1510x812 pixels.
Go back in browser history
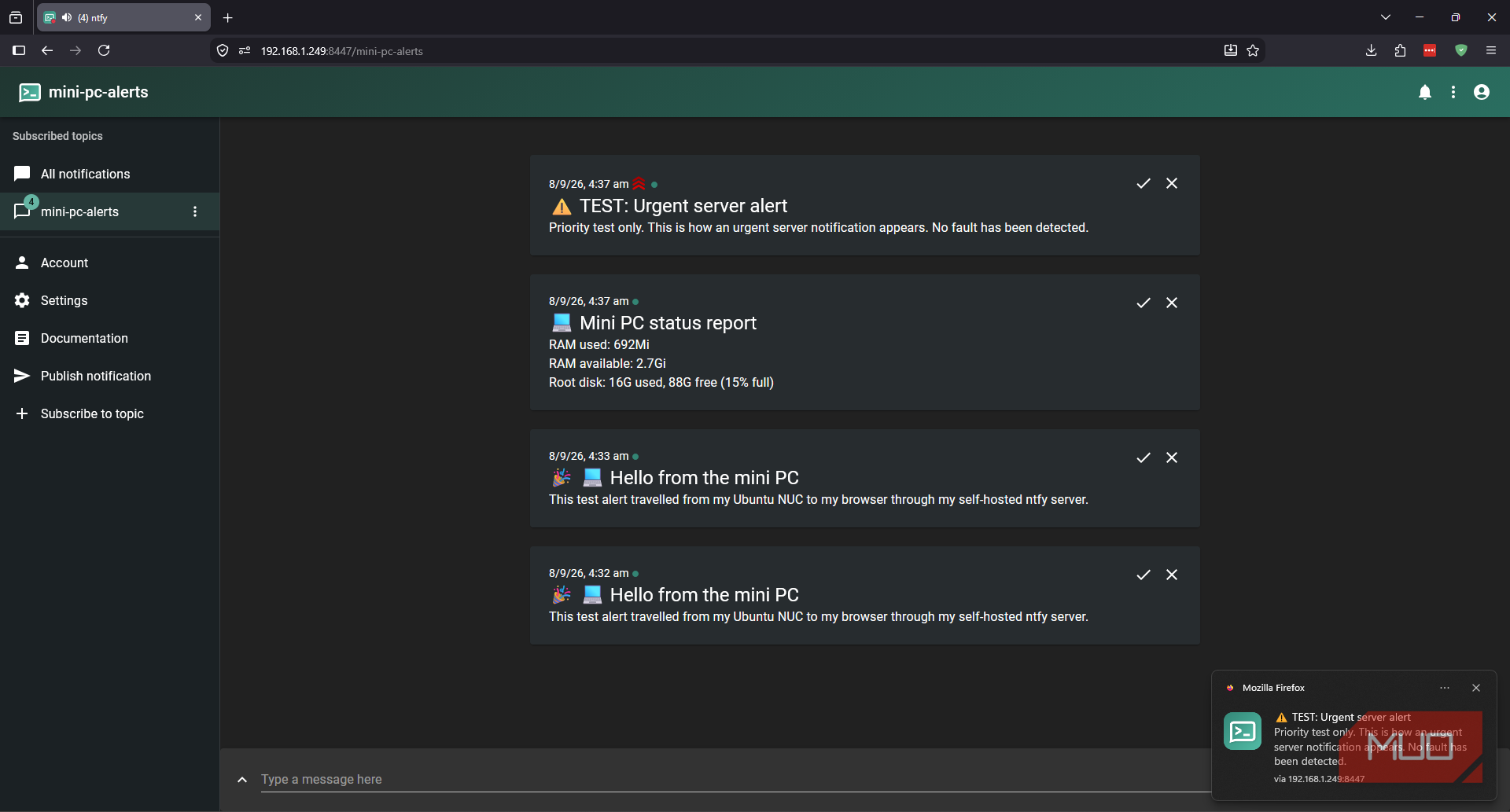click(47, 50)
